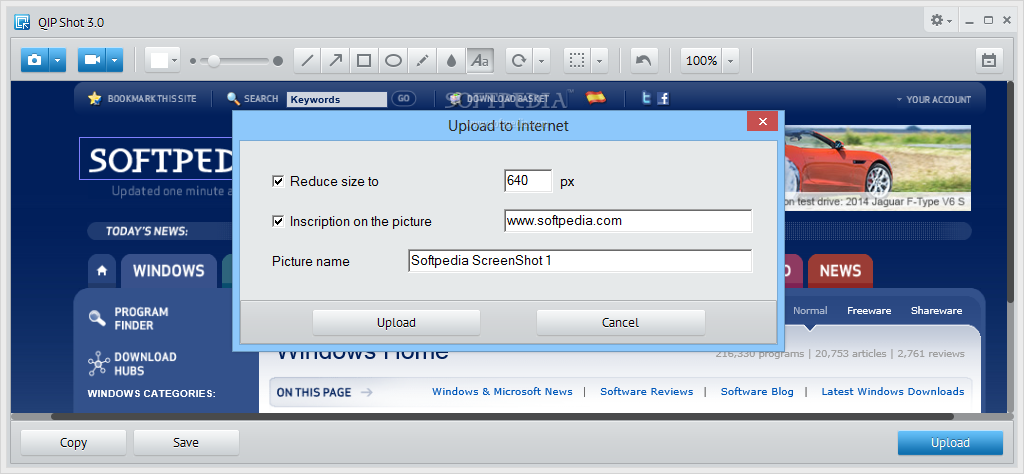Click the white color swatch in toolbar

coord(159,60)
